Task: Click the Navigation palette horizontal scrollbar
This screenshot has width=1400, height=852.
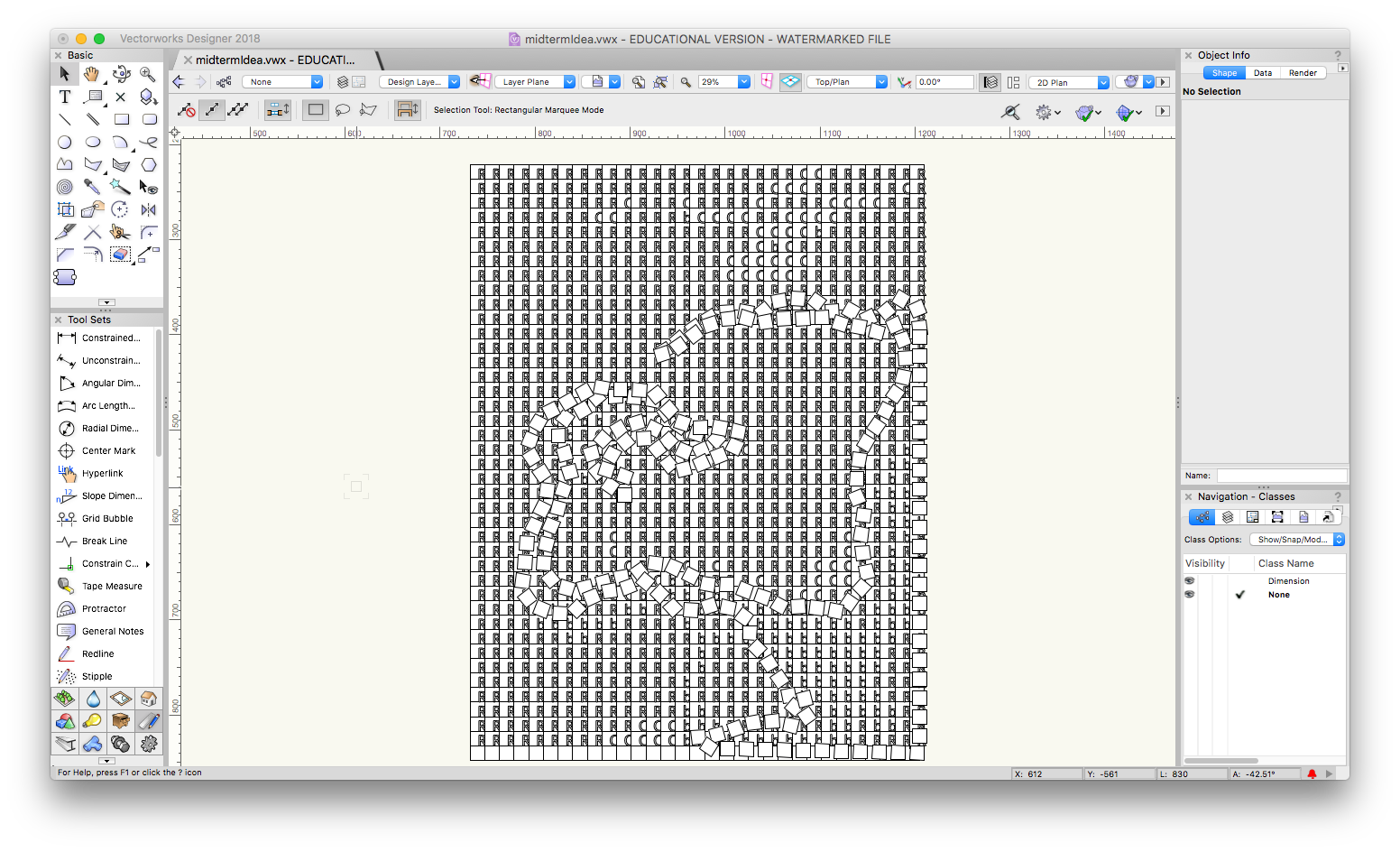Action: click(x=1221, y=761)
